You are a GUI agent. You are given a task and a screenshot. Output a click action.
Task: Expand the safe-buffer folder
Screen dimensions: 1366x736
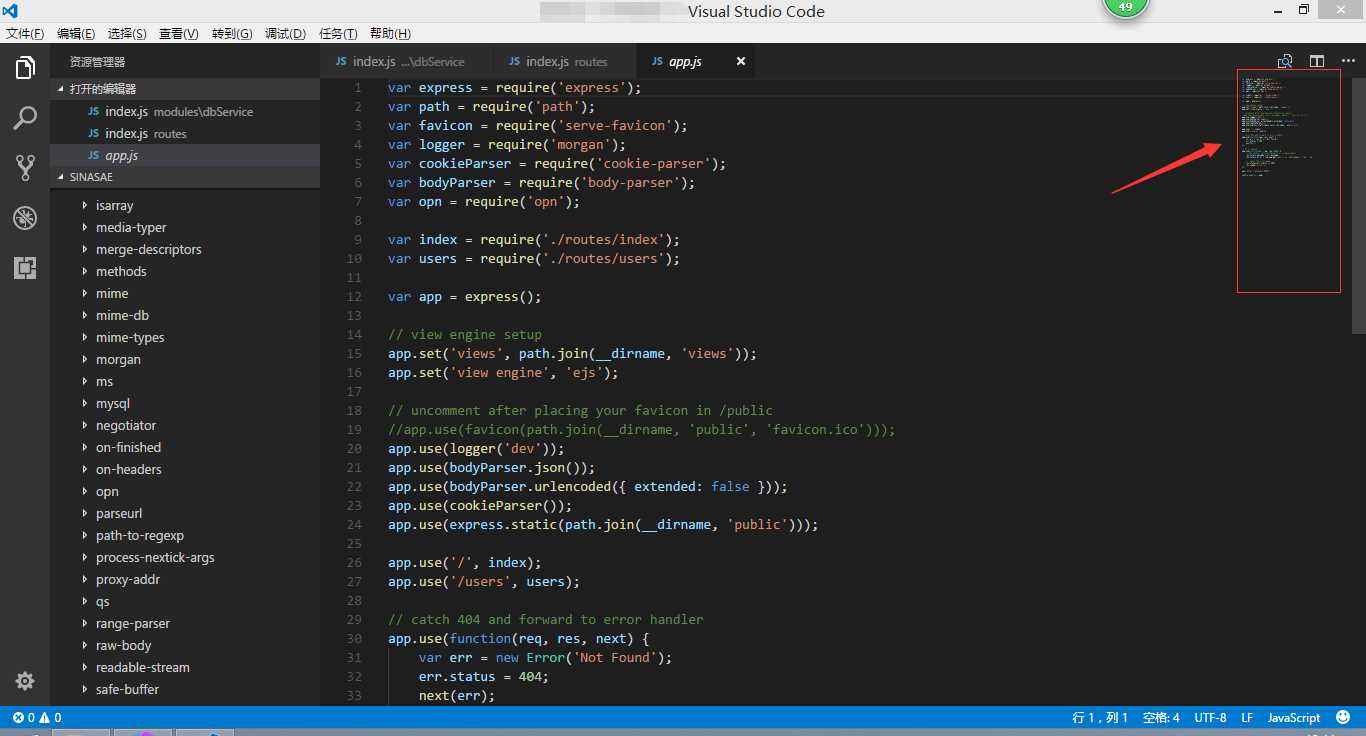pyautogui.click(x=185, y=689)
